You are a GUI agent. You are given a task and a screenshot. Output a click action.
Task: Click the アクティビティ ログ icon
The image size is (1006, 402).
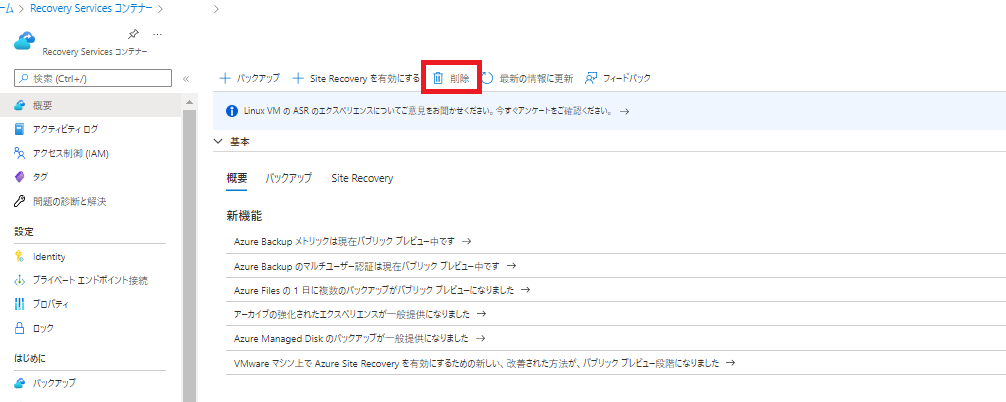coord(20,129)
